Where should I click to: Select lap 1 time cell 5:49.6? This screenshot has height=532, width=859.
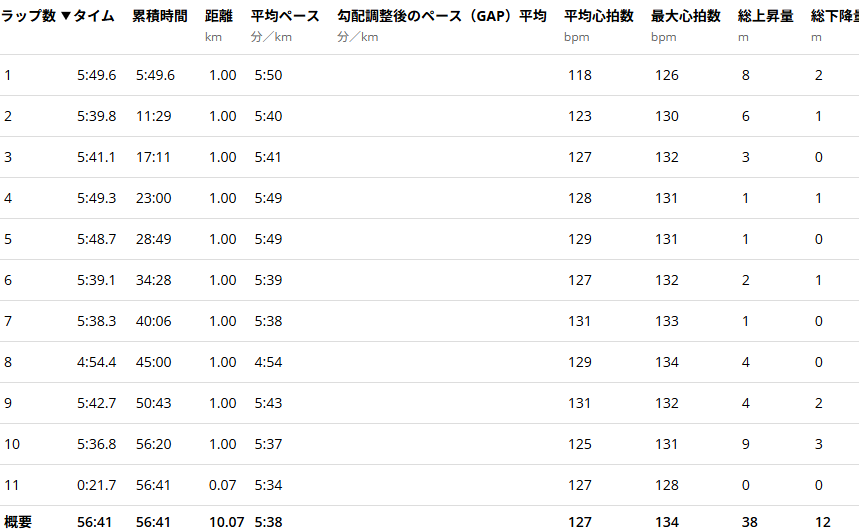click(96, 75)
